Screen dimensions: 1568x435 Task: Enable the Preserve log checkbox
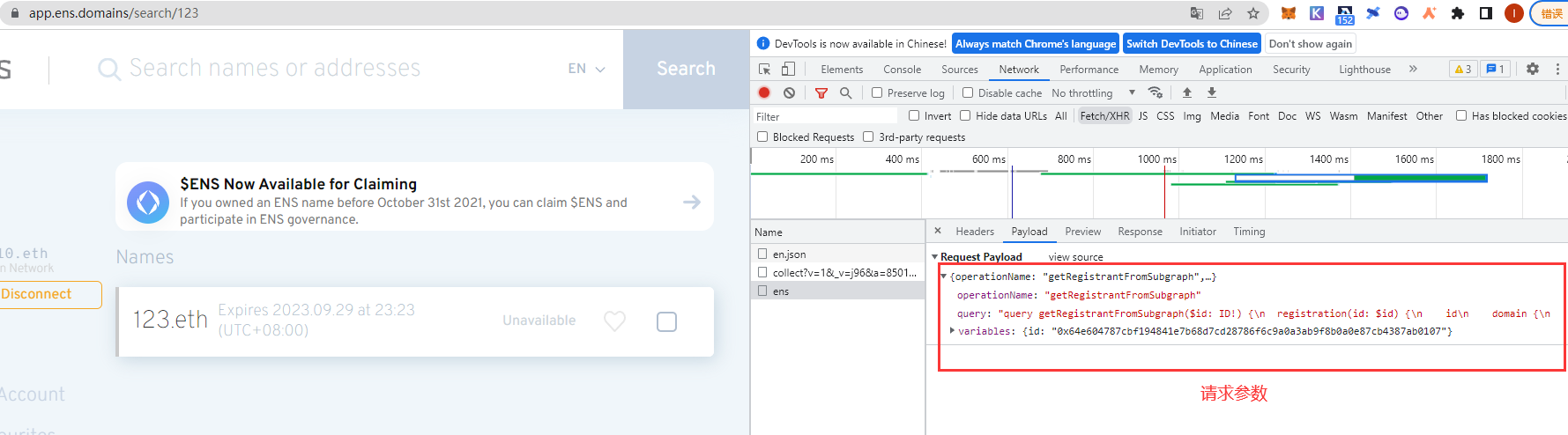pos(877,92)
